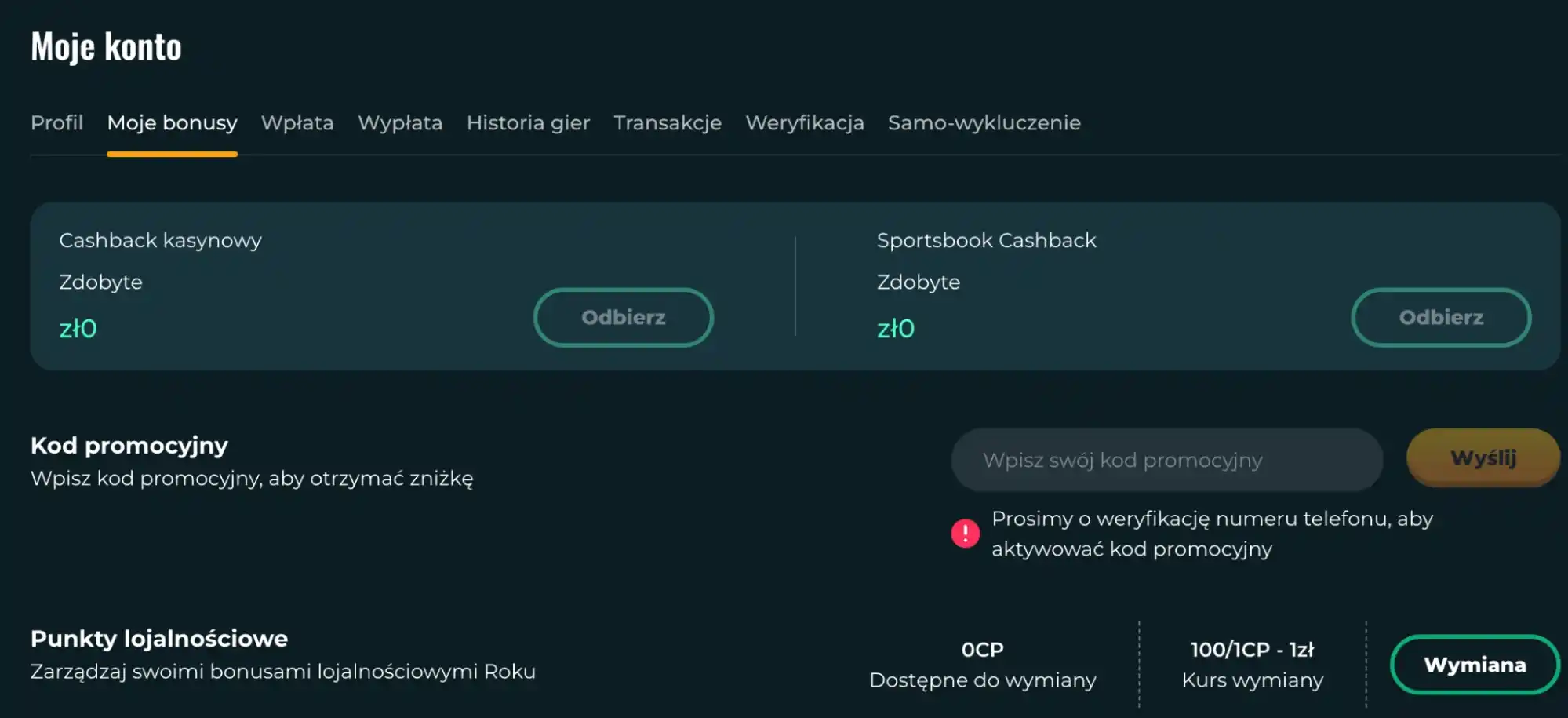The width and height of the screenshot is (1568, 718).
Task: Switch to the Profil tab
Action: click(x=57, y=123)
